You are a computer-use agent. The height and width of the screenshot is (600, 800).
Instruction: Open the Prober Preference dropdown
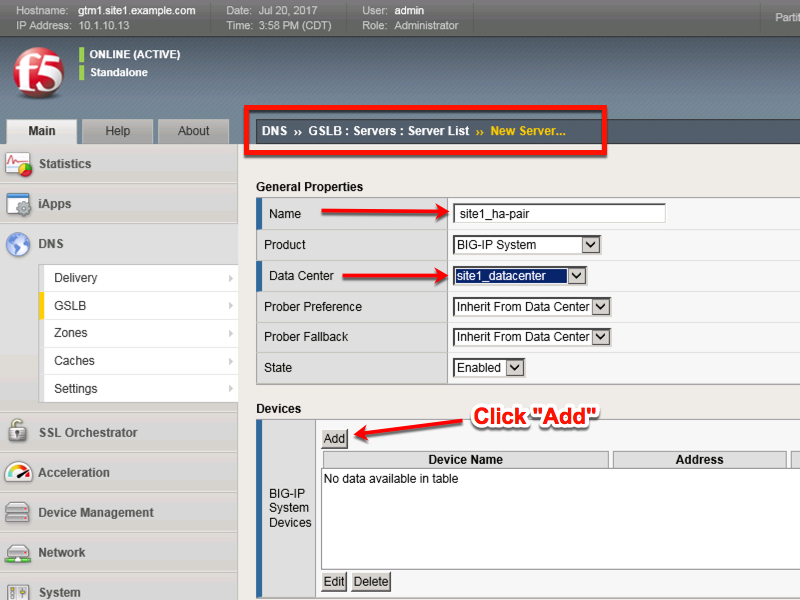(x=532, y=307)
